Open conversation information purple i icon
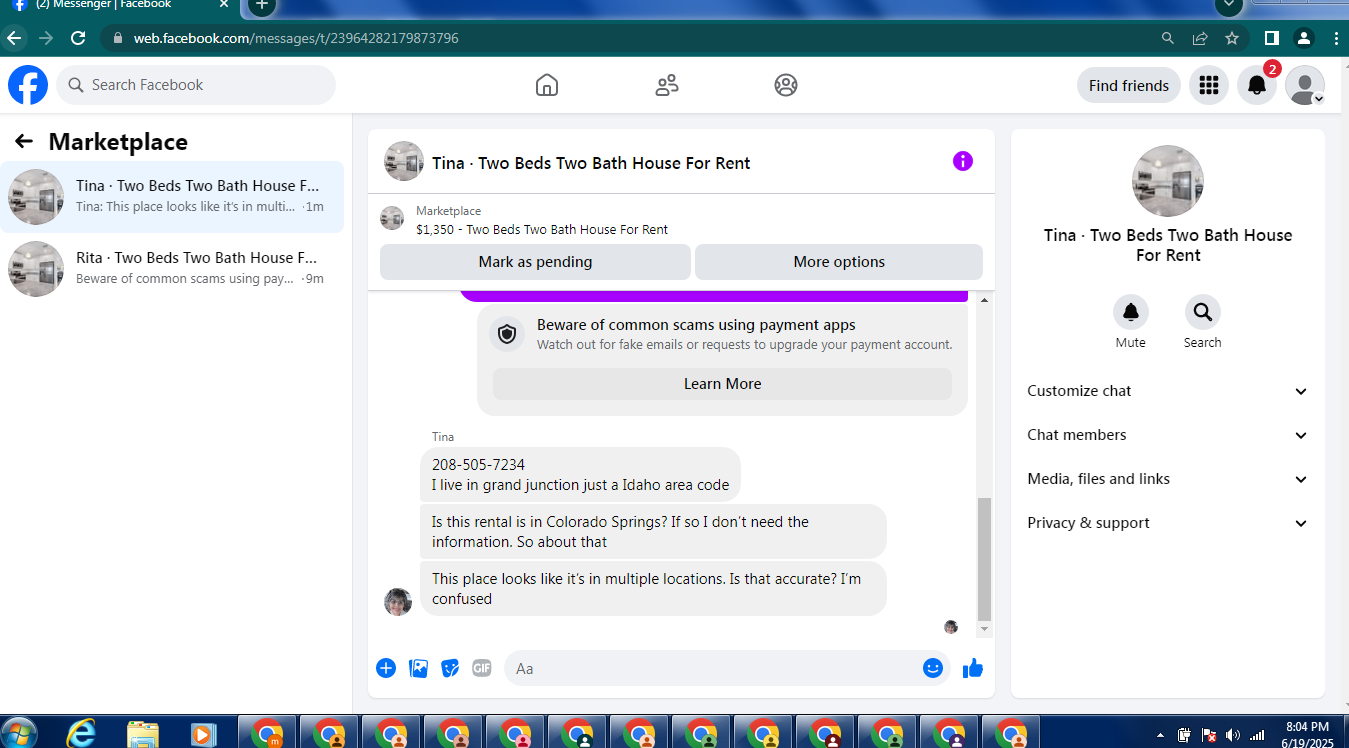Viewport: 1349px width, 748px height. (x=963, y=161)
